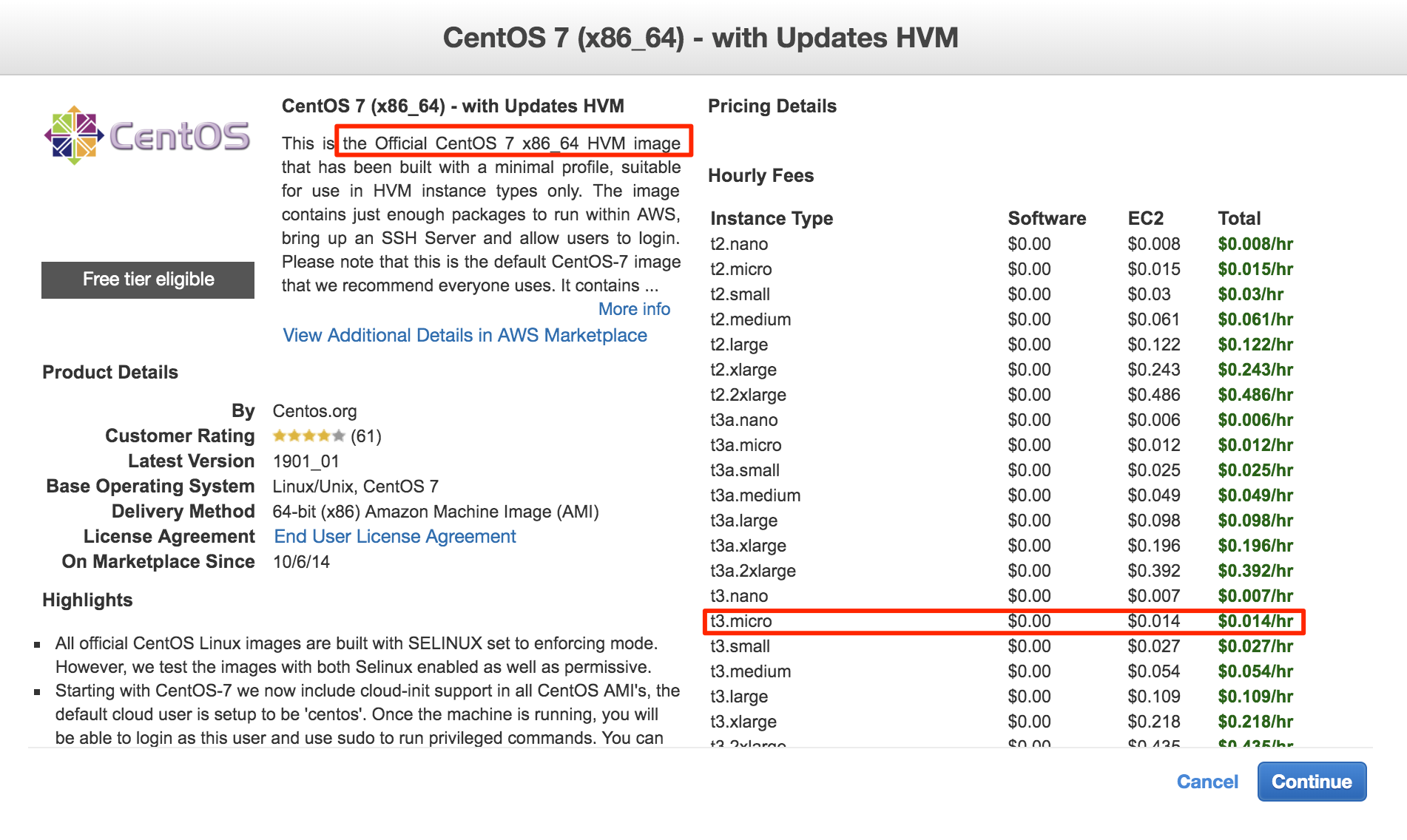This screenshot has width=1407, height=840.
Task: Click the Free tier eligible badge
Action: 148,280
